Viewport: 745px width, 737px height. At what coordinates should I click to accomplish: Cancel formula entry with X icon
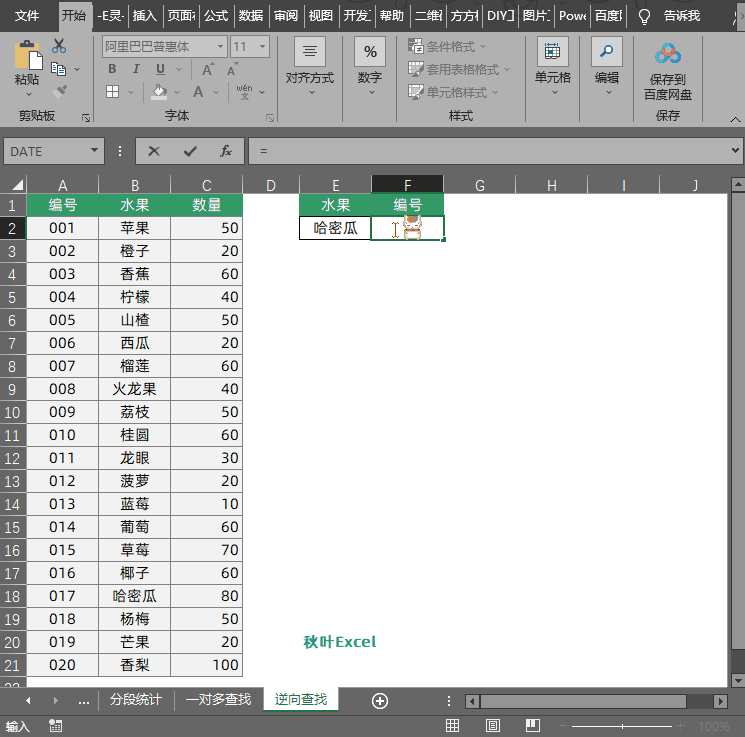click(154, 151)
